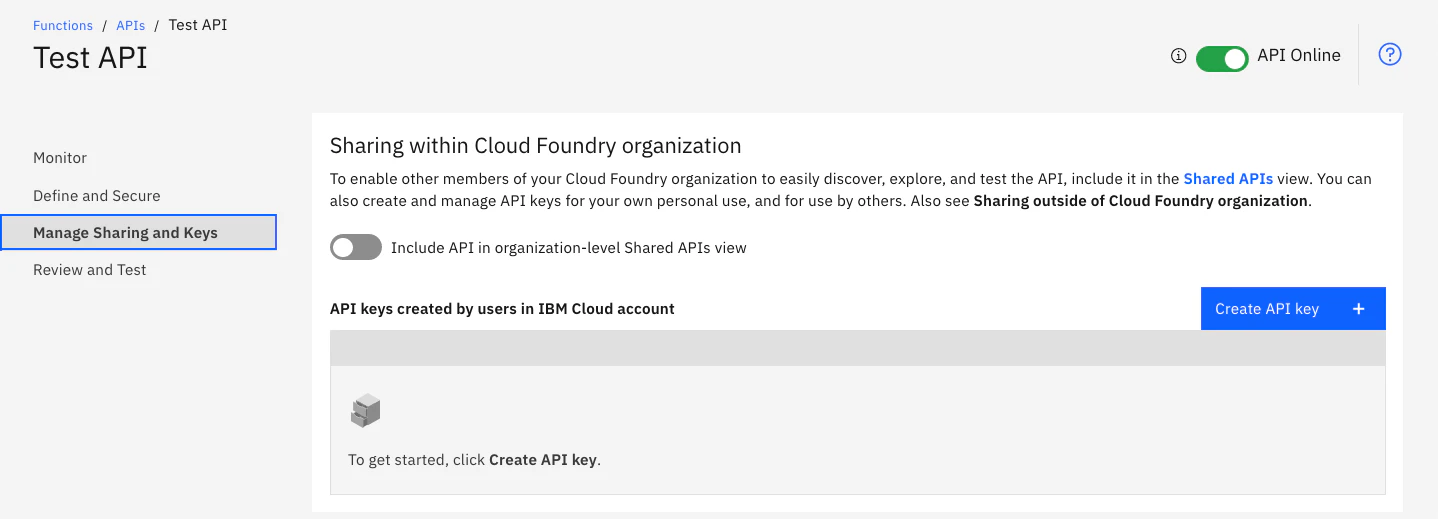Click the info icon beside API Online
The height and width of the screenshot is (519, 1438).
click(1178, 56)
